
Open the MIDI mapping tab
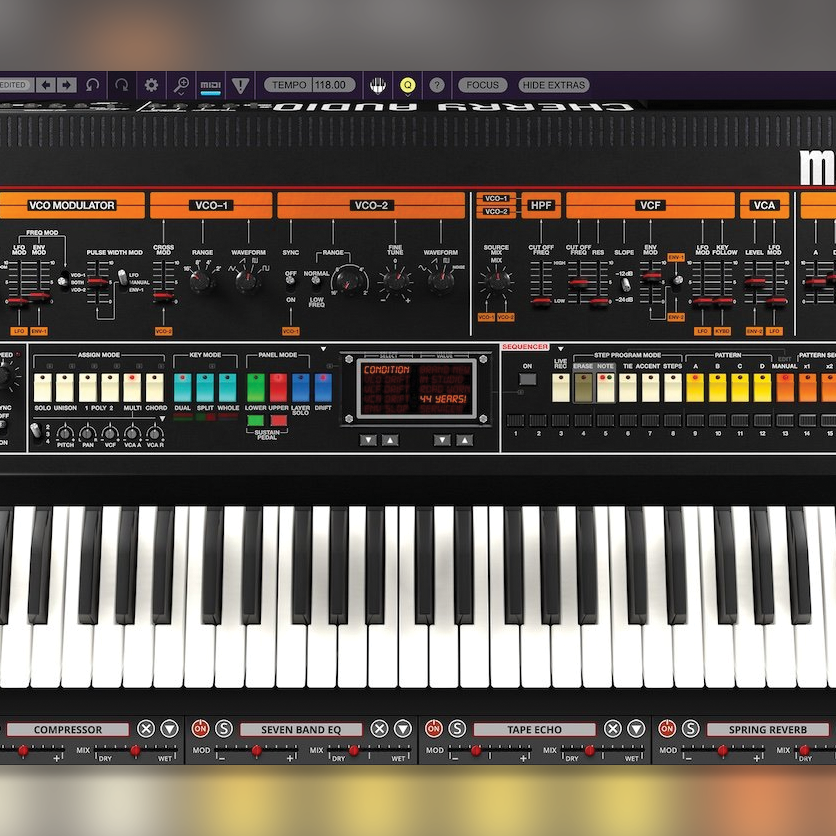[x=211, y=85]
